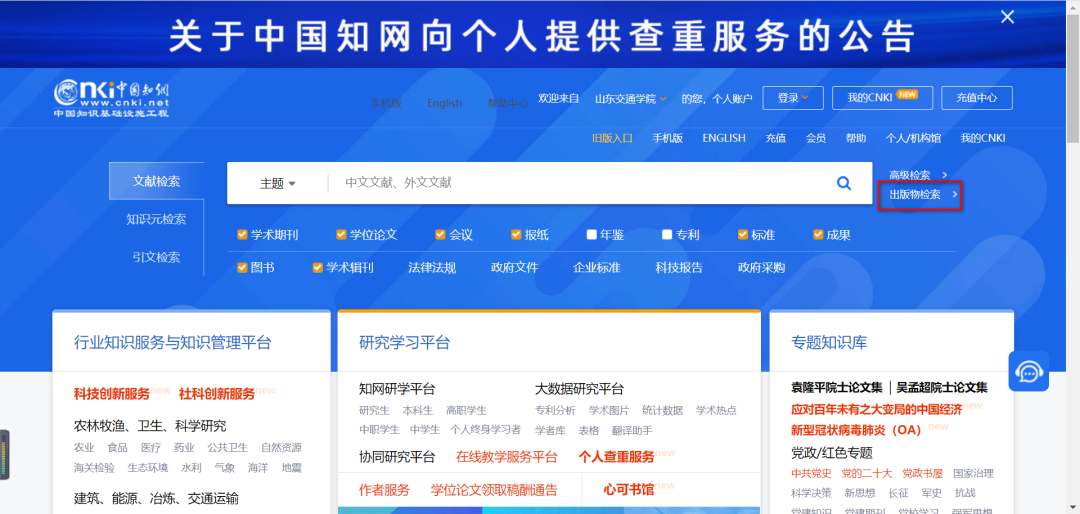The image size is (1080, 514).
Task: Open the 知网研学平台 link
Action: (397, 389)
